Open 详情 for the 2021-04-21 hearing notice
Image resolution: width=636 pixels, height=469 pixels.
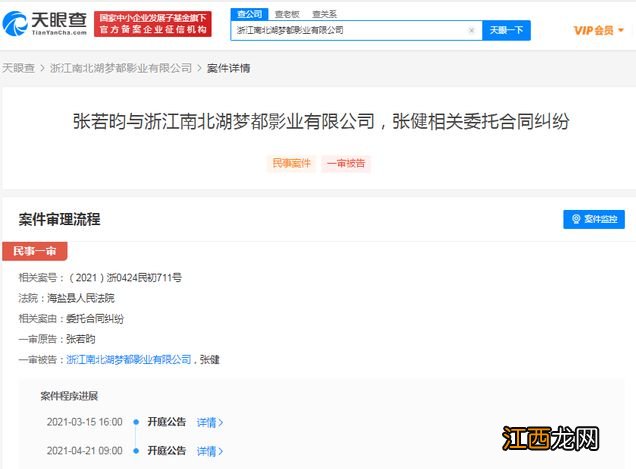coord(210,451)
